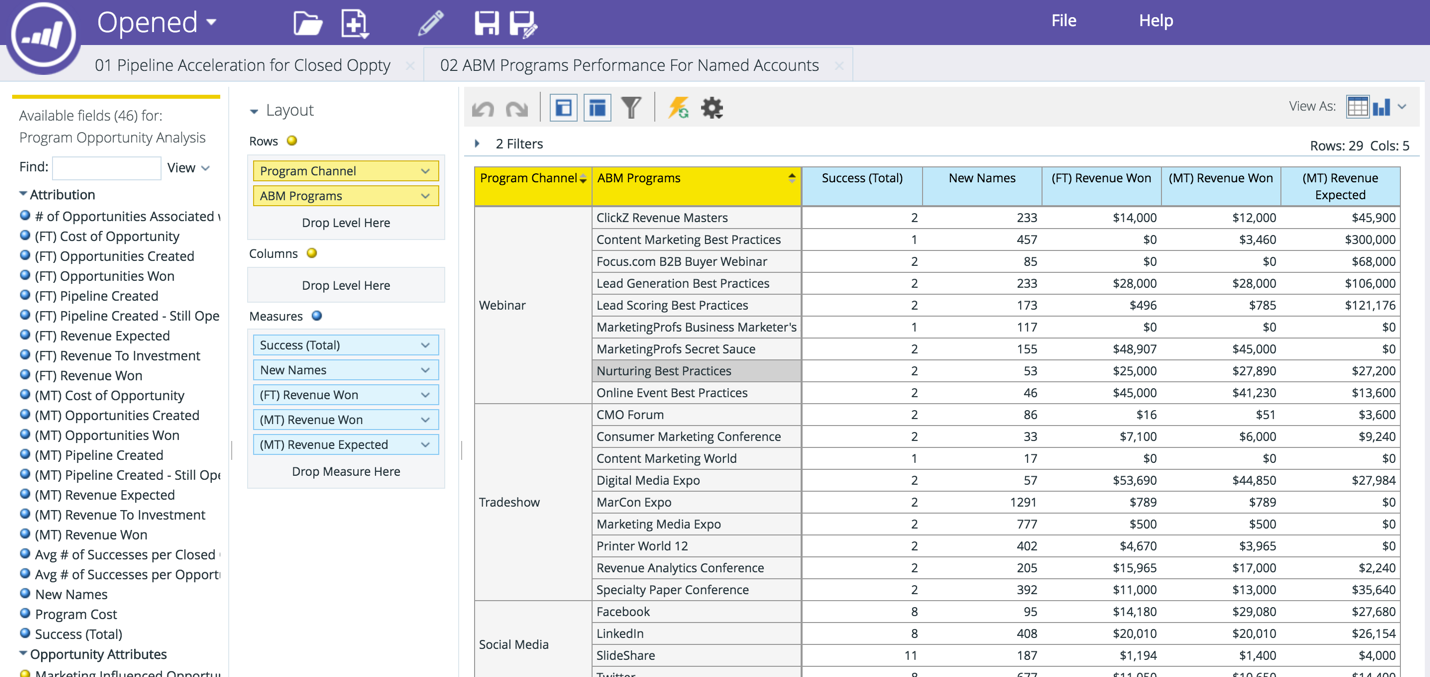Open the File menu
This screenshot has height=677, width=1430.
point(1063,21)
